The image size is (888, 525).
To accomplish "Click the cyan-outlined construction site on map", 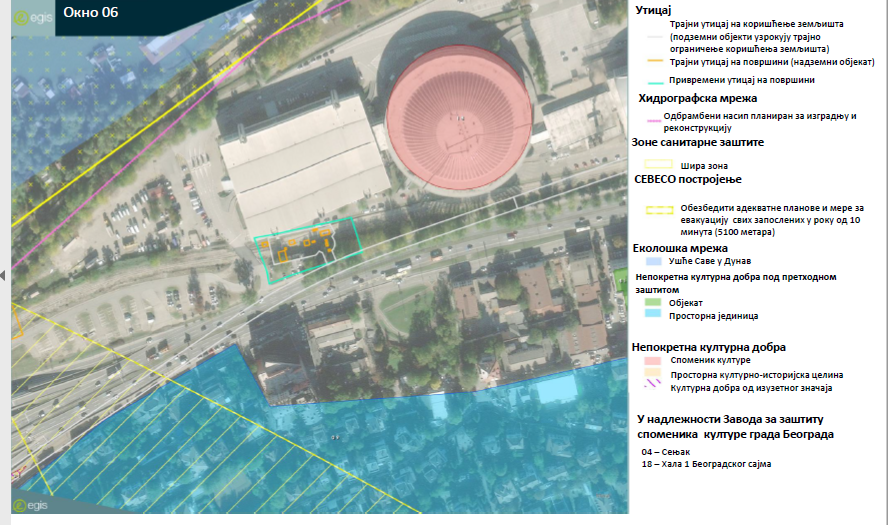I will (x=308, y=250).
